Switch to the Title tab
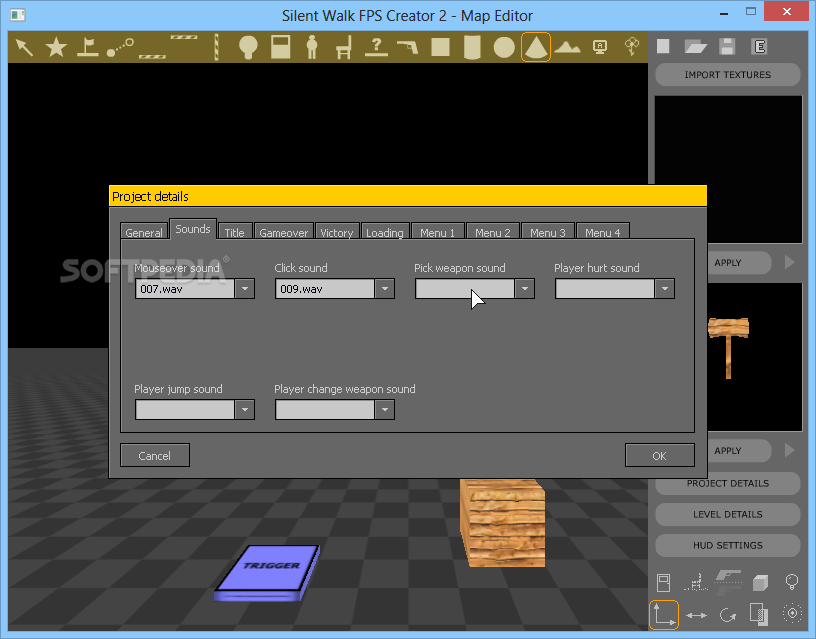This screenshot has height=639, width=816. coord(235,232)
